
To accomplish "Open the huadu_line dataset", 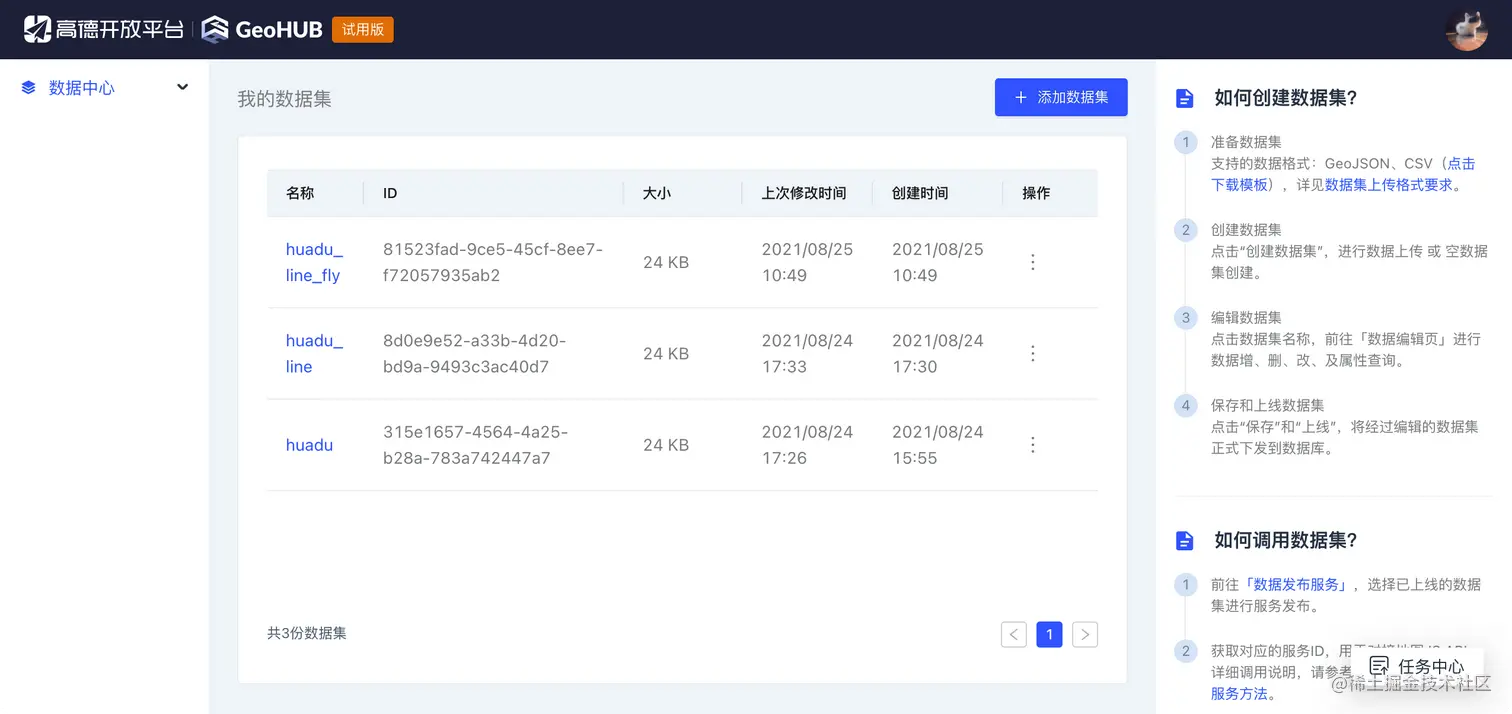I will pyautogui.click(x=314, y=353).
